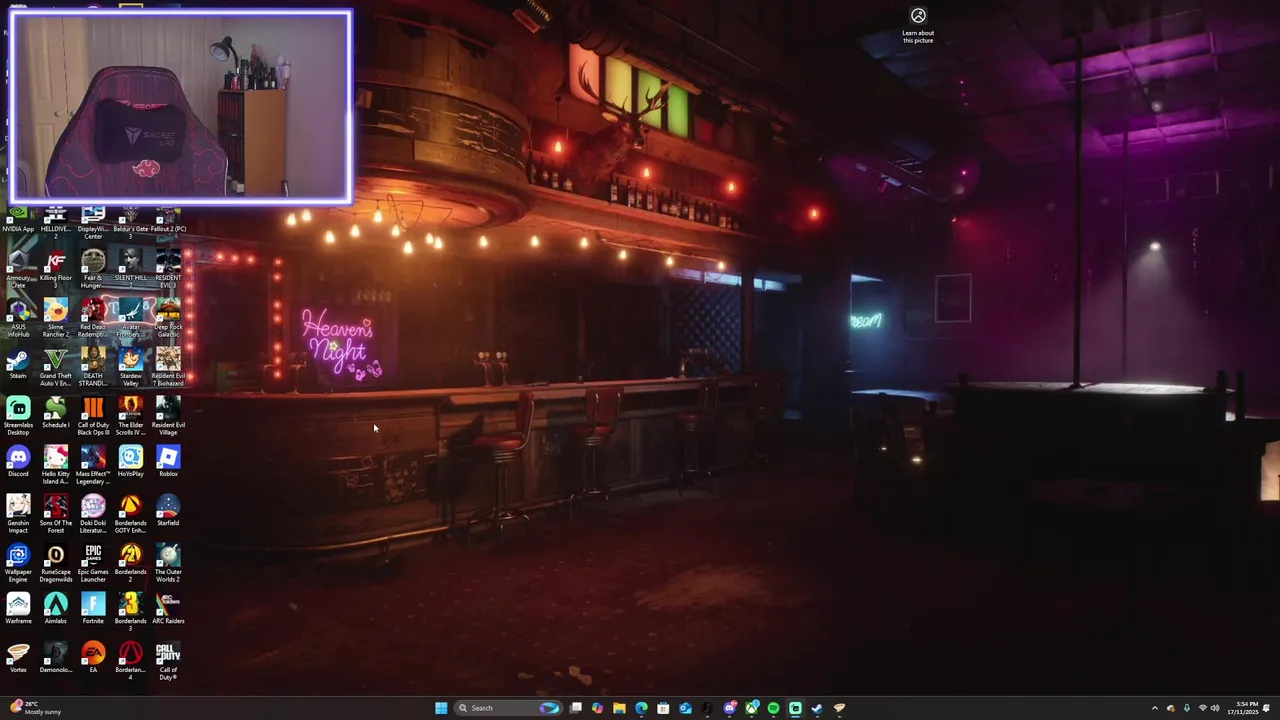Select the Slime Rancher 2 desktop icon
The width and height of the screenshot is (1280, 720).
[56, 318]
